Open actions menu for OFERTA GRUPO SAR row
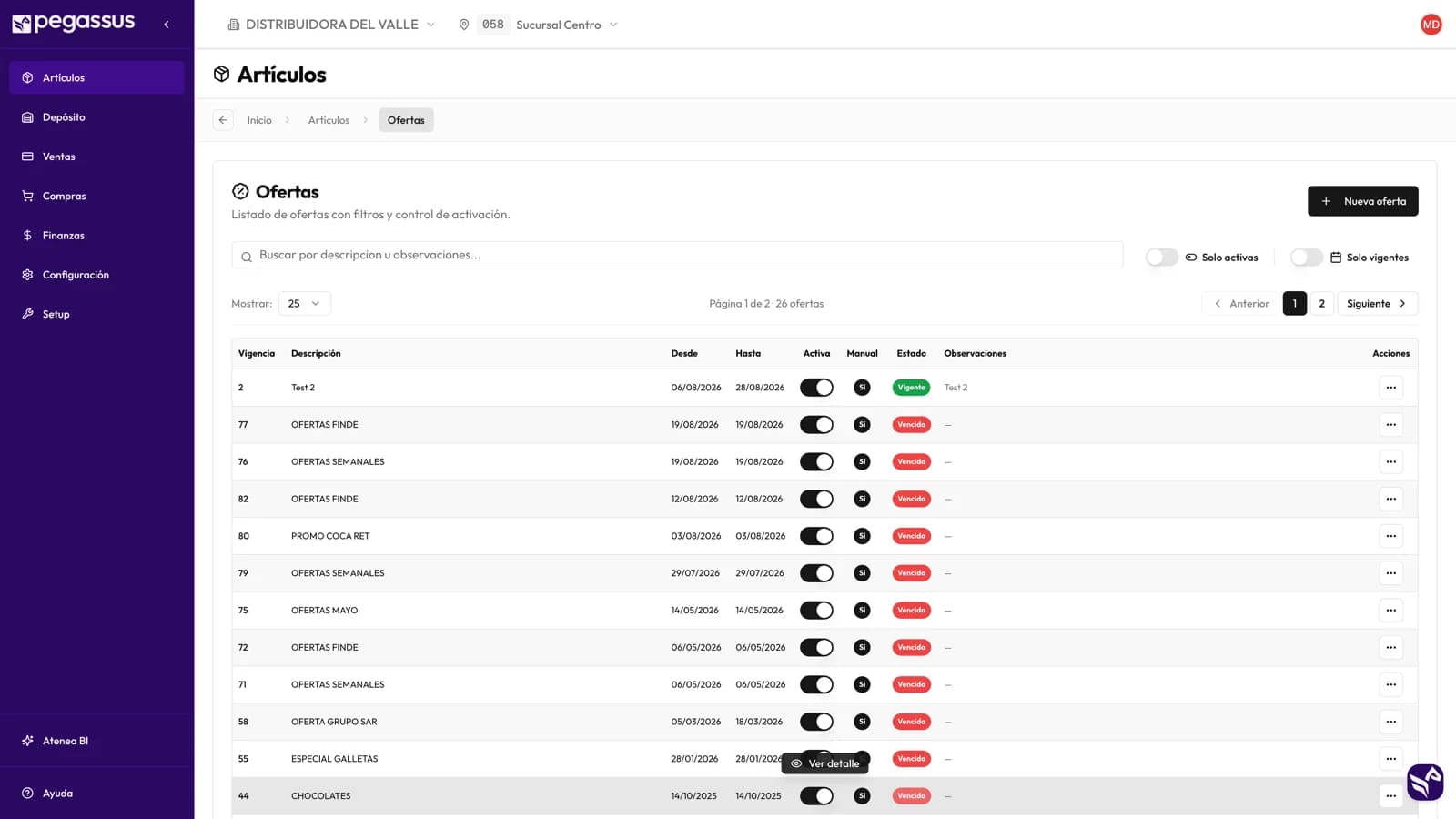 [x=1390, y=722]
